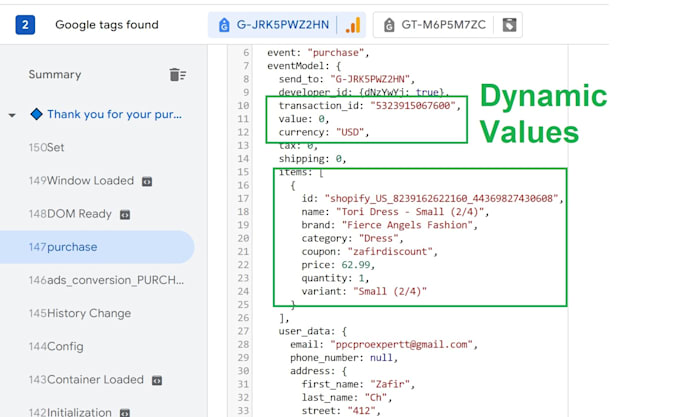Collapse the Thank you page event group
This screenshot has width=680, height=417.
tap(12, 115)
